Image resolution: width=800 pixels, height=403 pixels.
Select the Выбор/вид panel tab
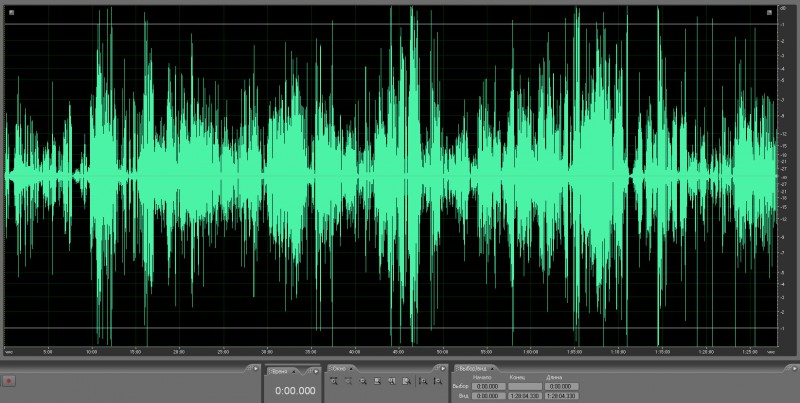(x=473, y=368)
